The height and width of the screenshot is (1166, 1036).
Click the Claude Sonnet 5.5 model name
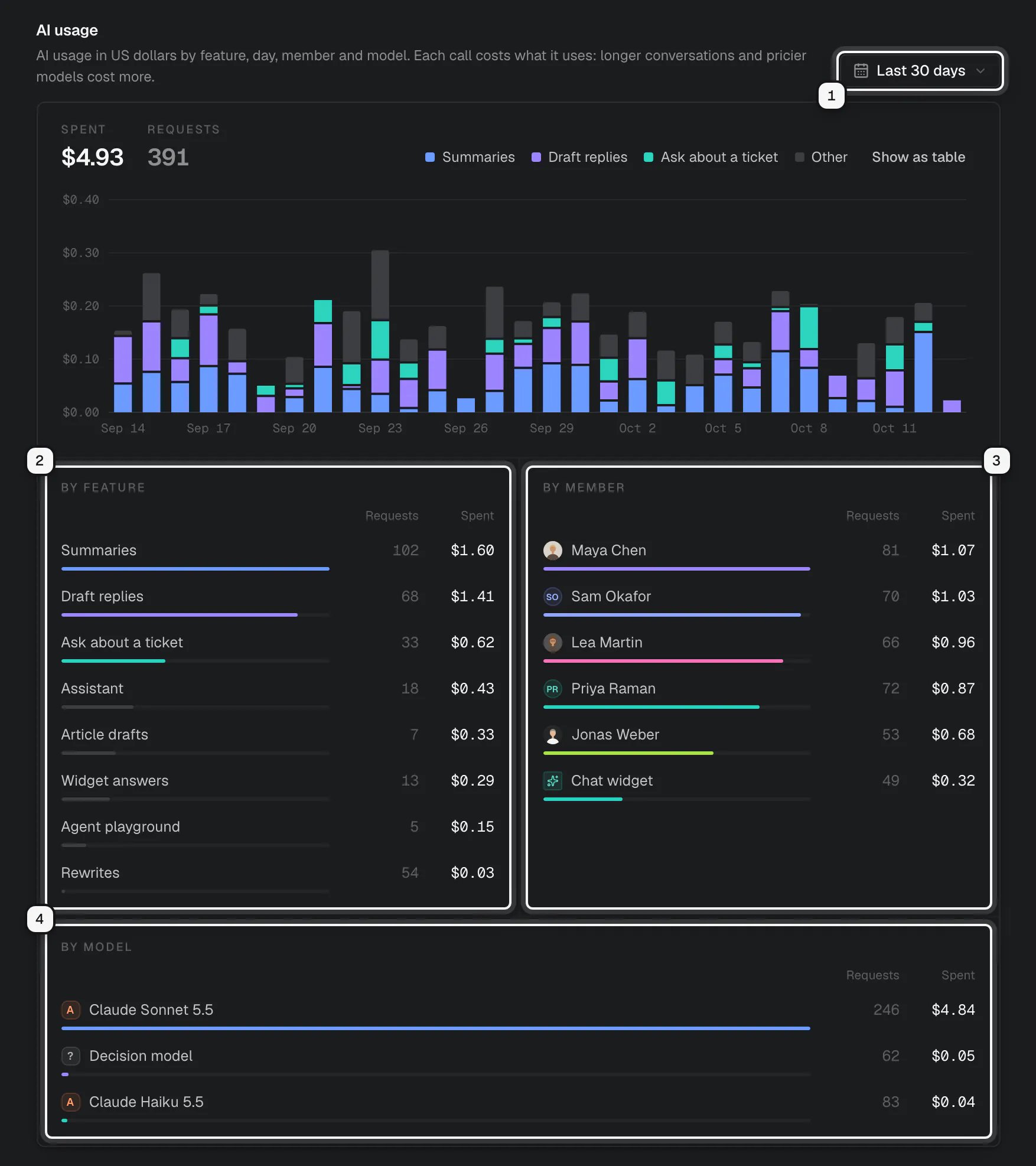tap(151, 1010)
